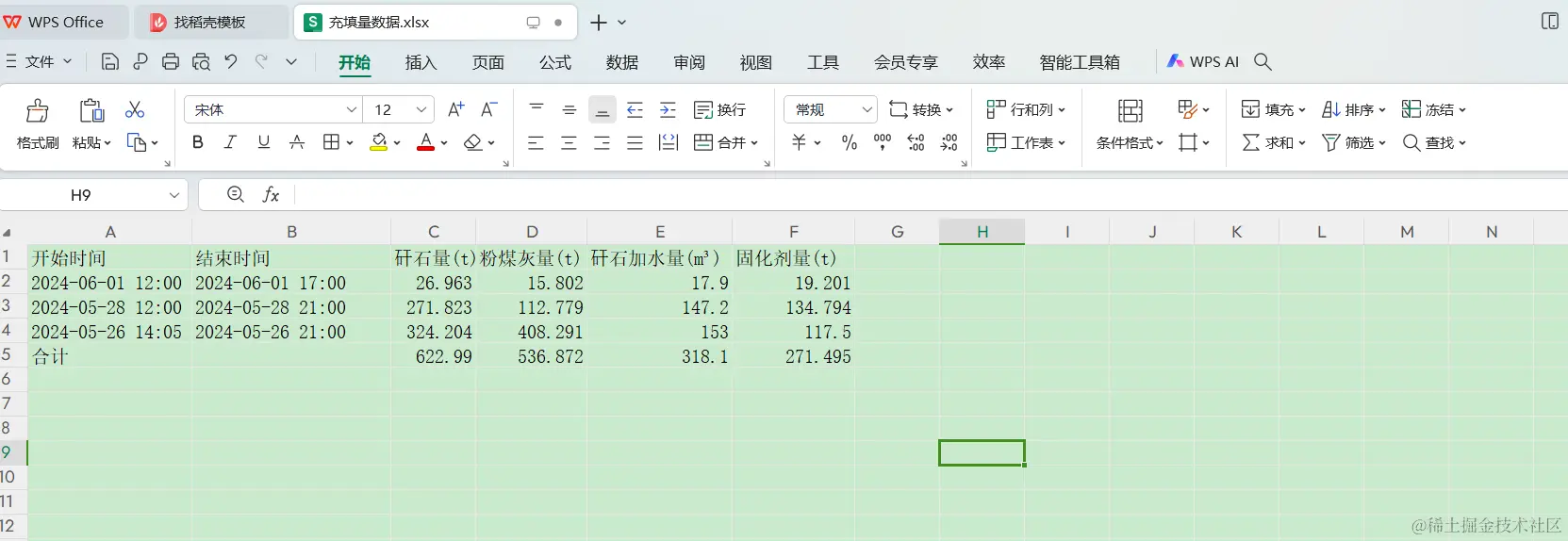Switch to 找稻壳模板 tab
The image size is (1568, 541).
tap(209, 22)
